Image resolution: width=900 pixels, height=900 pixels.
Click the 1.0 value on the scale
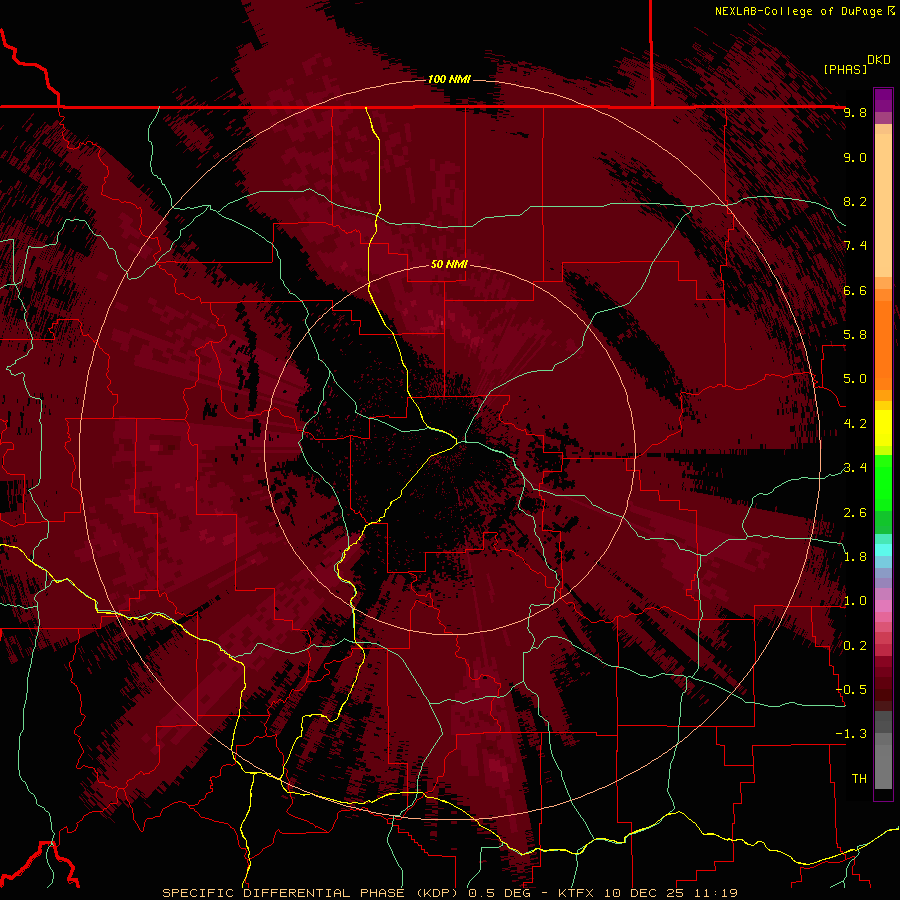(855, 601)
